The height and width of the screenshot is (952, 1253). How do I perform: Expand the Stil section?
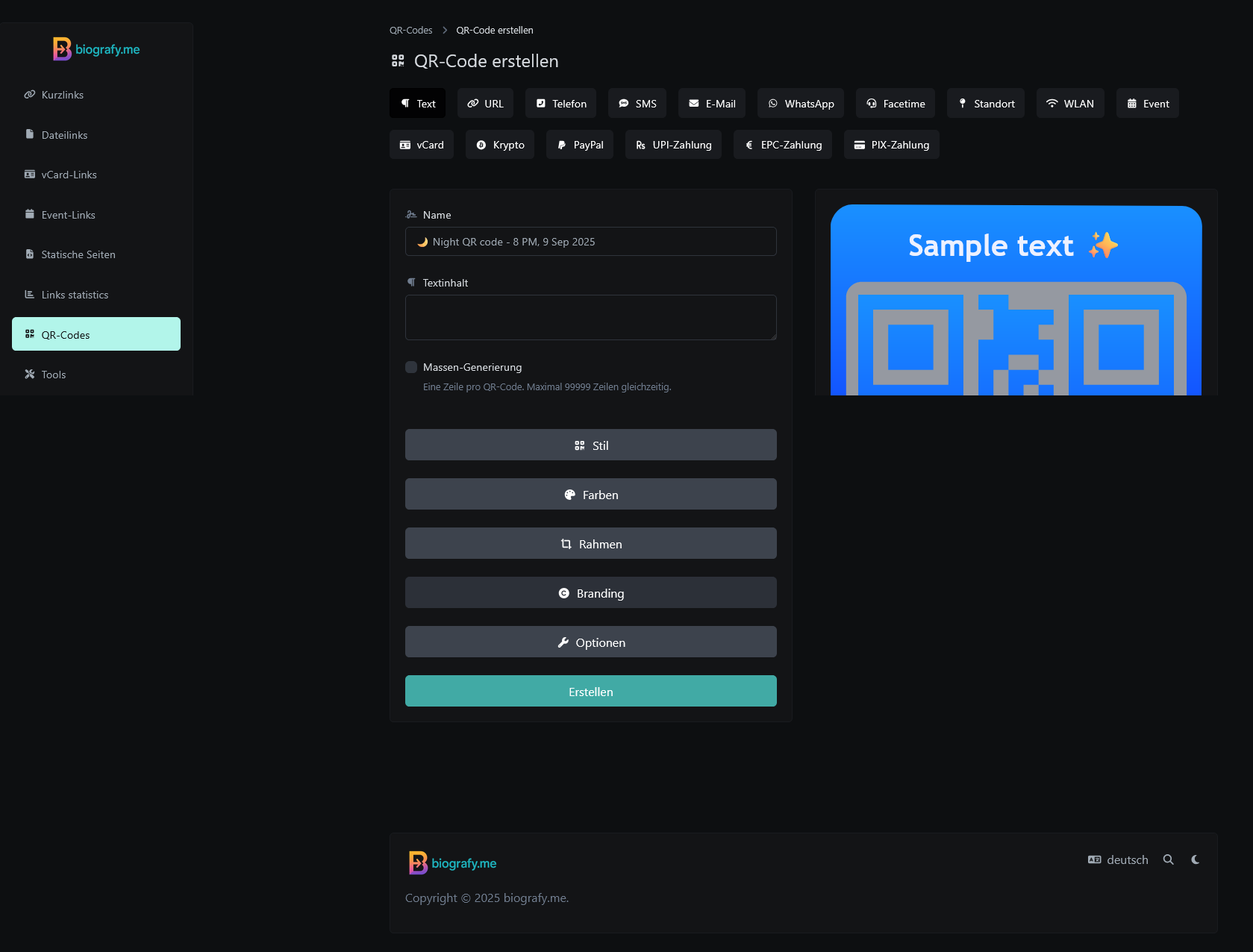591,445
